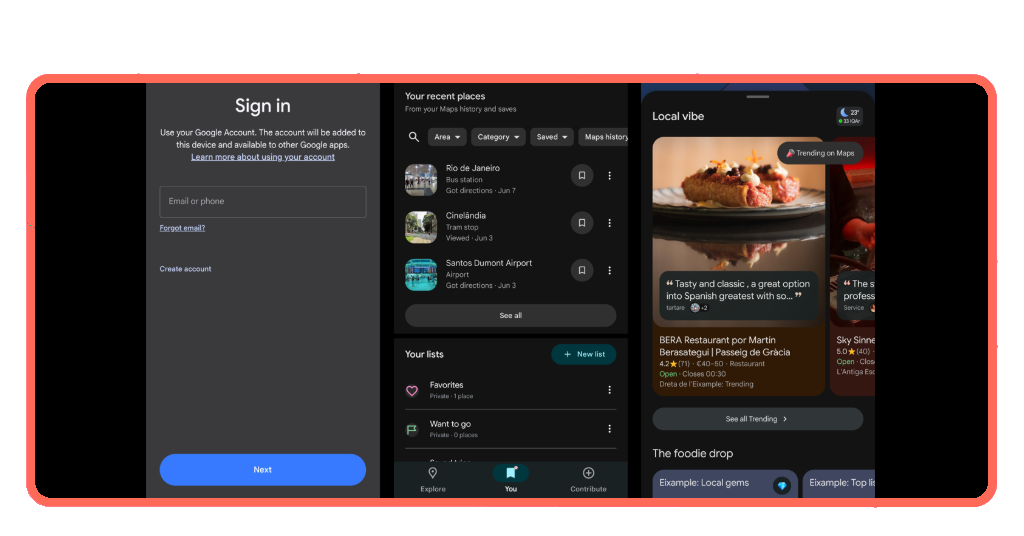Click 'The foodie drop' heading
Image resolution: width=1024 pixels, height=536 pixels.
point(692,453)
